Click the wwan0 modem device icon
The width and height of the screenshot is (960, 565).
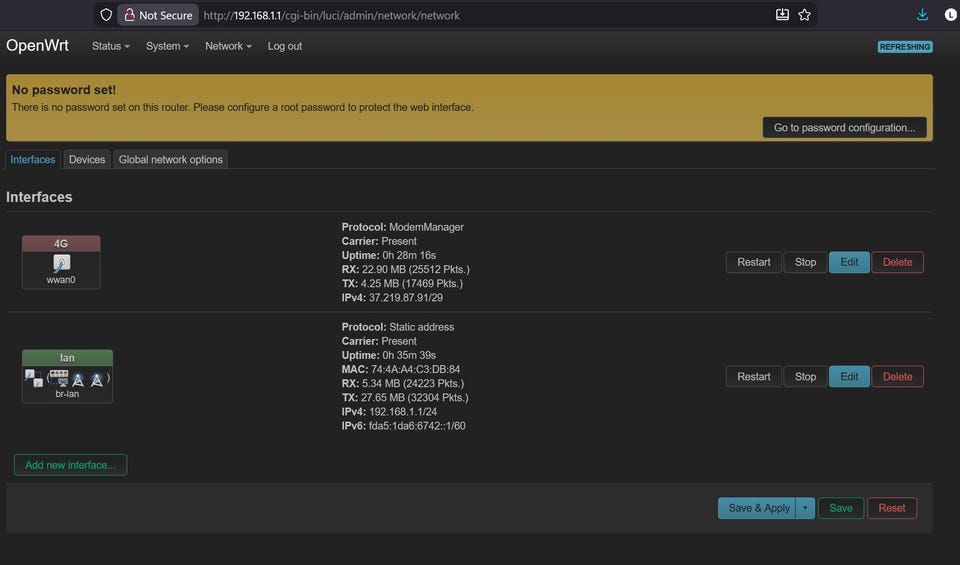(x=61, y=263)
